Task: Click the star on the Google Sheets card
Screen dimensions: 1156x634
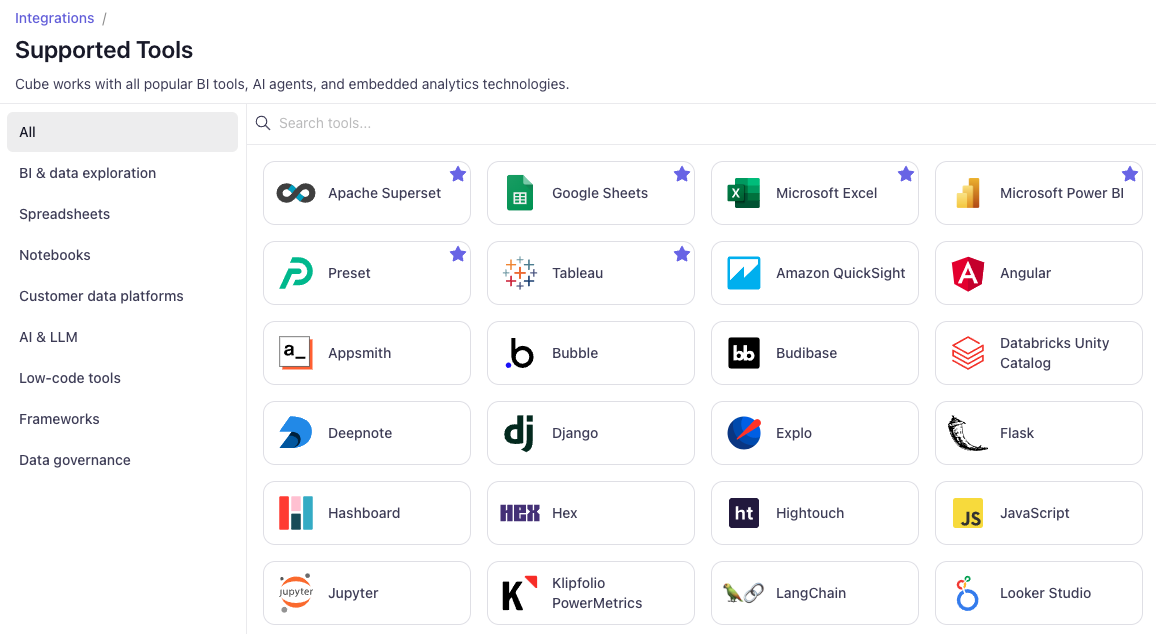Action: (x=682, y=174)
